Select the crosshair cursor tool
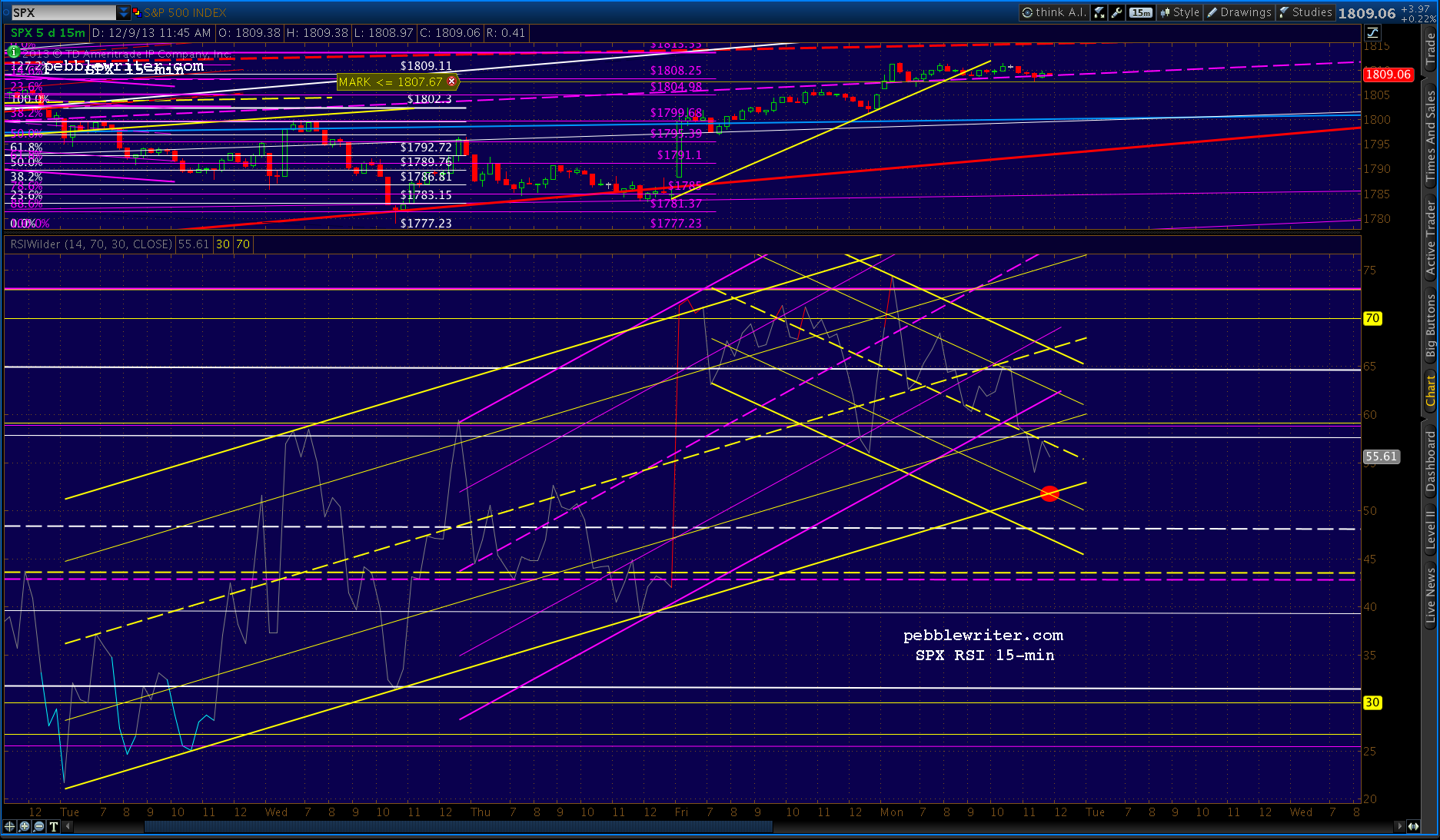This screenshot has width=1440, height=840. pos(9,828)
